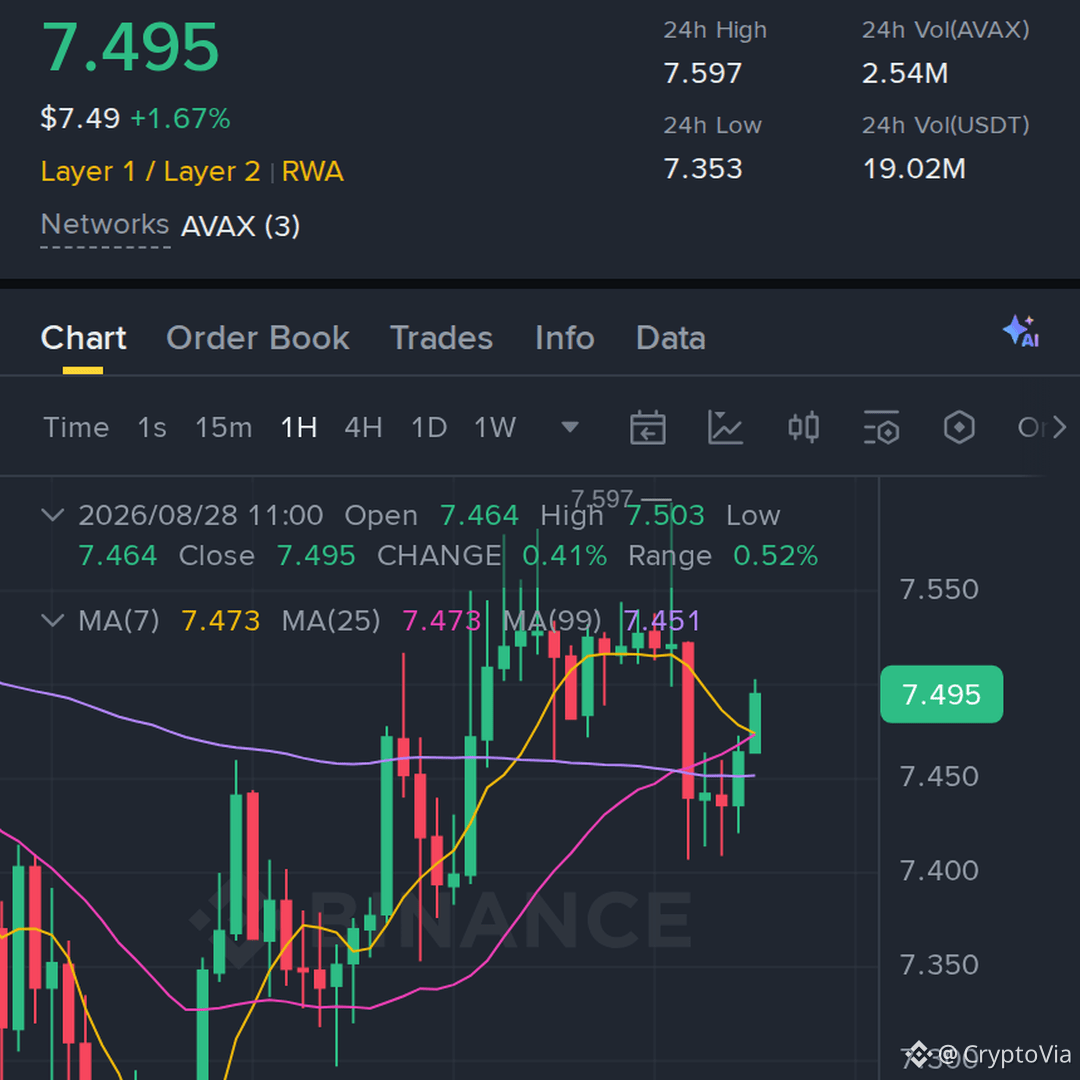Click the large 7.495 last price
Image resolution: width=1080 pixels, height=1080 pixels.
pyautogui.click(x=130, y=47)
